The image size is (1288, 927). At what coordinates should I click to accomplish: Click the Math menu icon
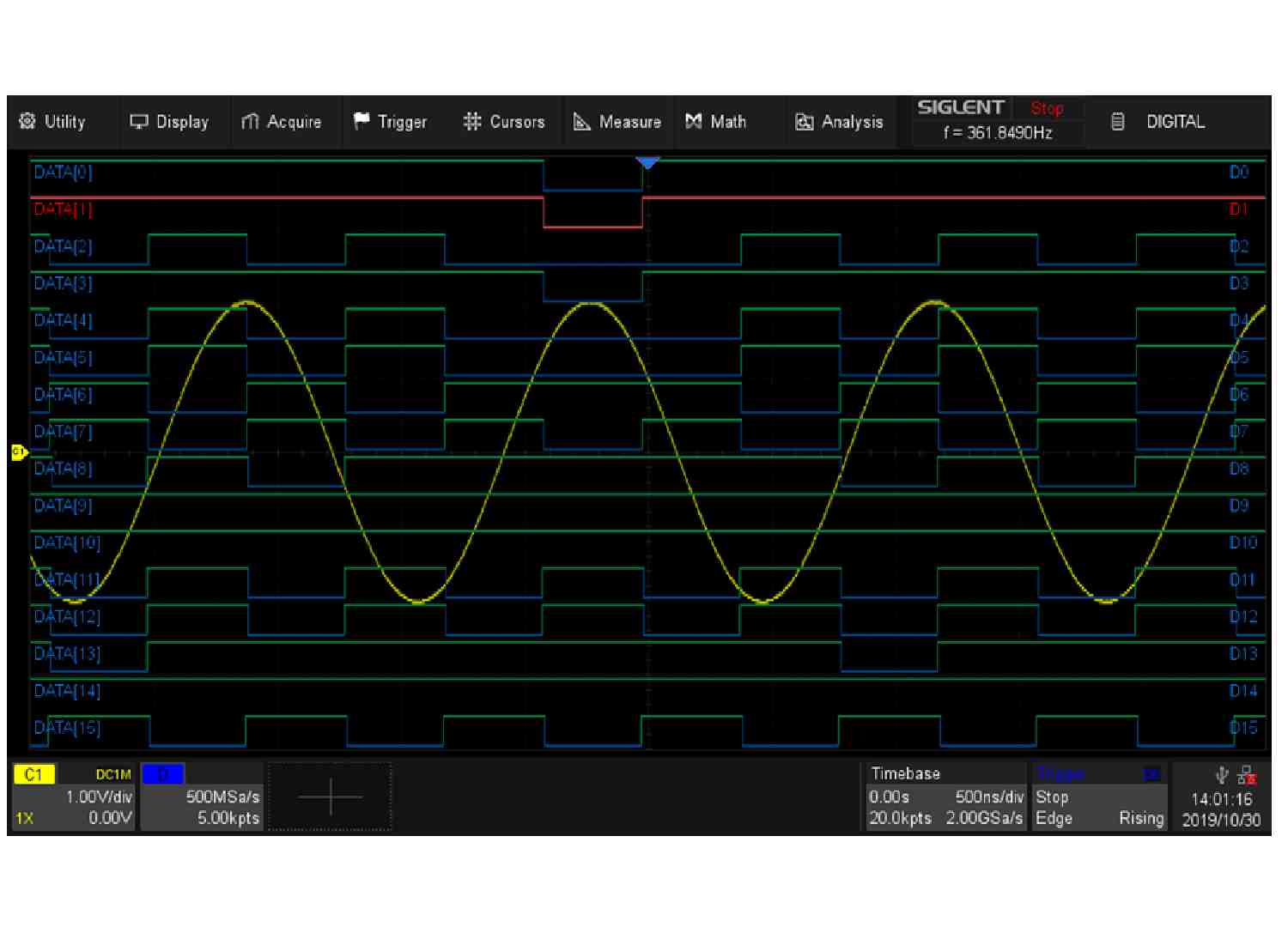694,122
